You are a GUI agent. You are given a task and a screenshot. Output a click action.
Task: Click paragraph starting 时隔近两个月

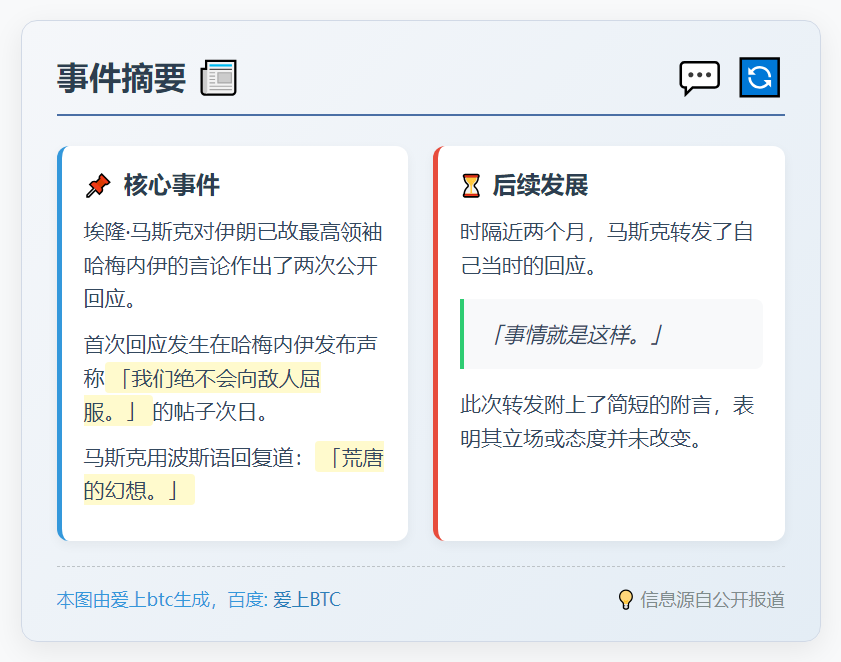607,248
